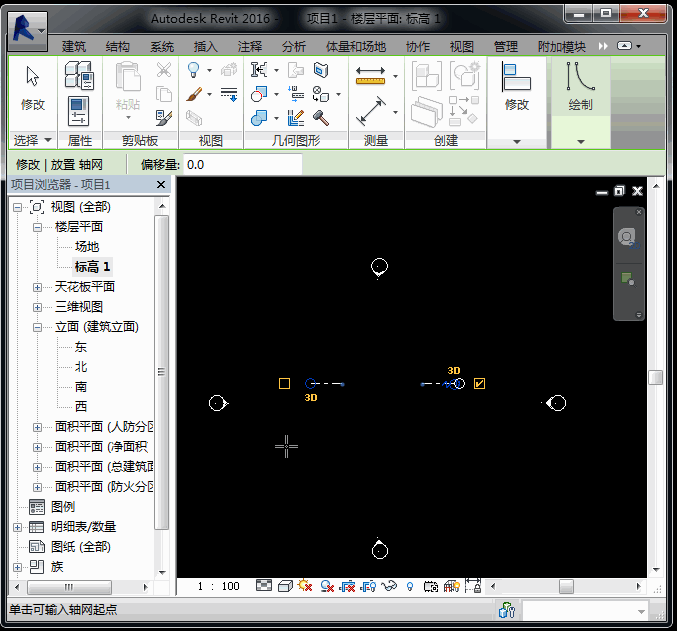Toggle the right 3D extent label on grid

454,371
